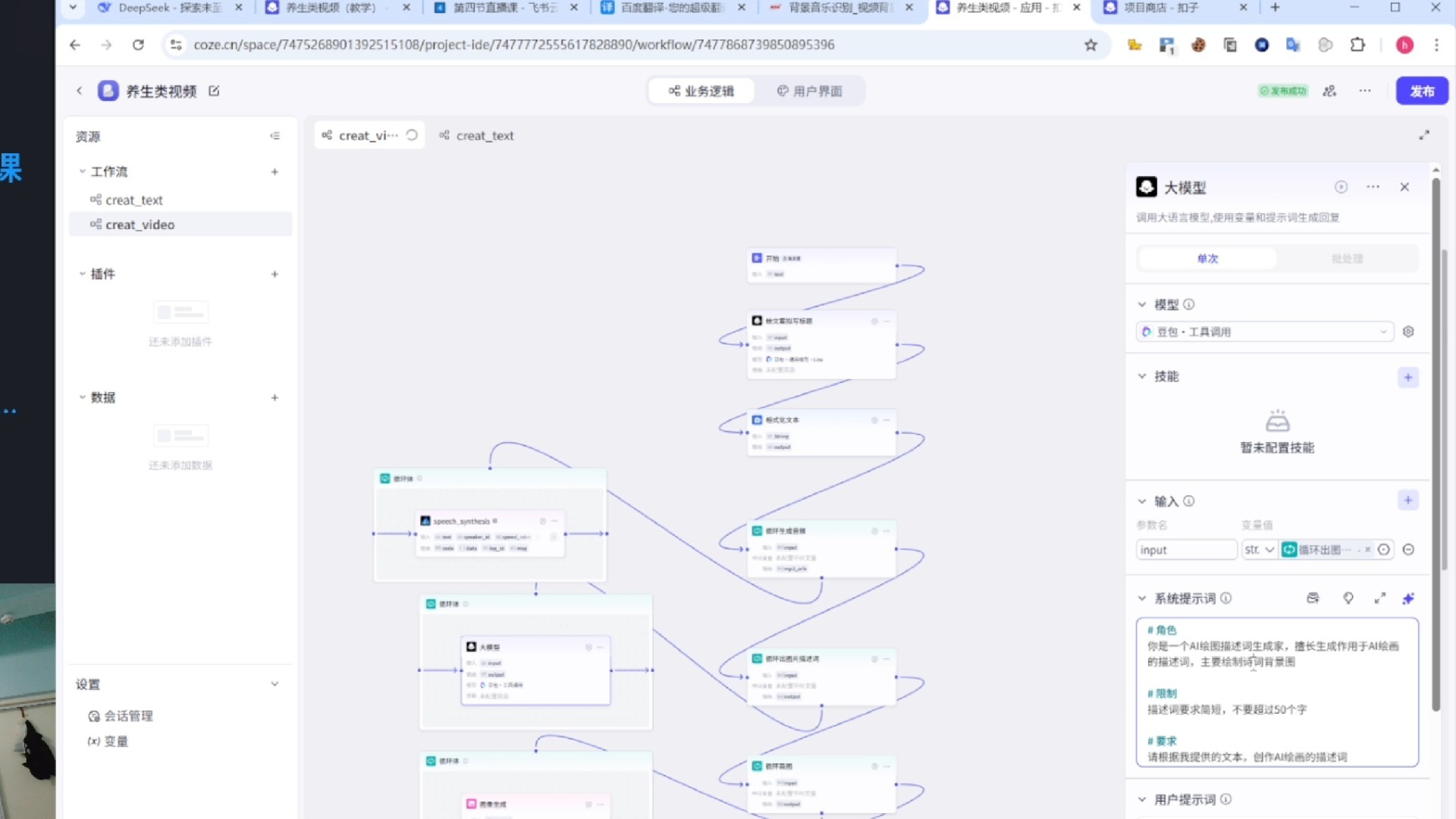The image size is (1456, 819).
Task: Collapse the 系统提示词 section
Action: point(1142,598)
